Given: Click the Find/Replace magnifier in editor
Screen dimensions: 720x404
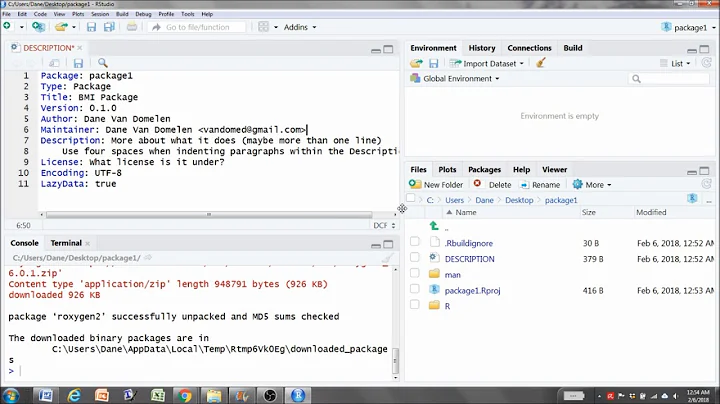Looking at the screenshot, I should (x=102, y=63).
